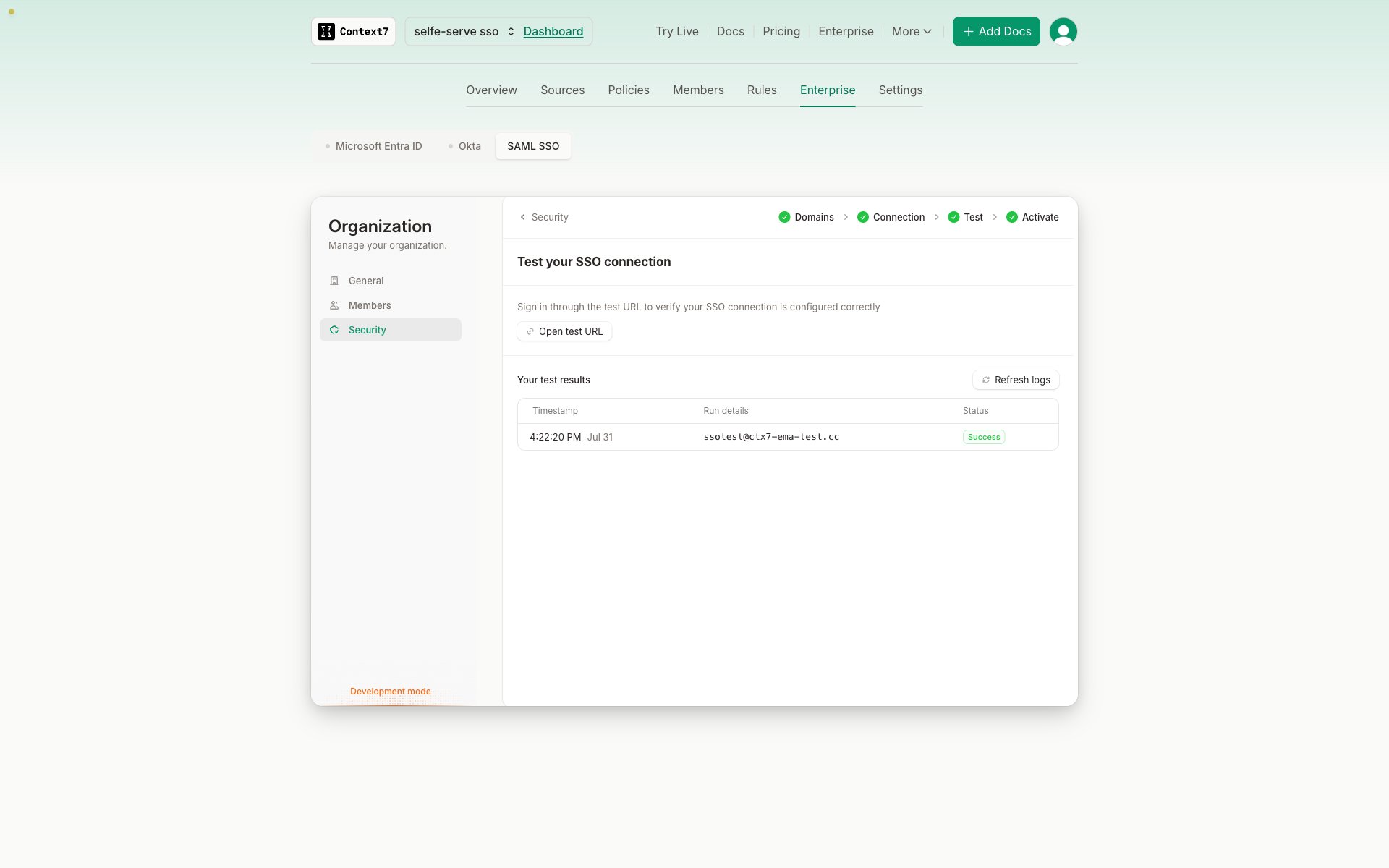The width and height of the screenshot is (1389, 868).
Task: Click the Timestamp column header
Action: (x=555, y=411)
